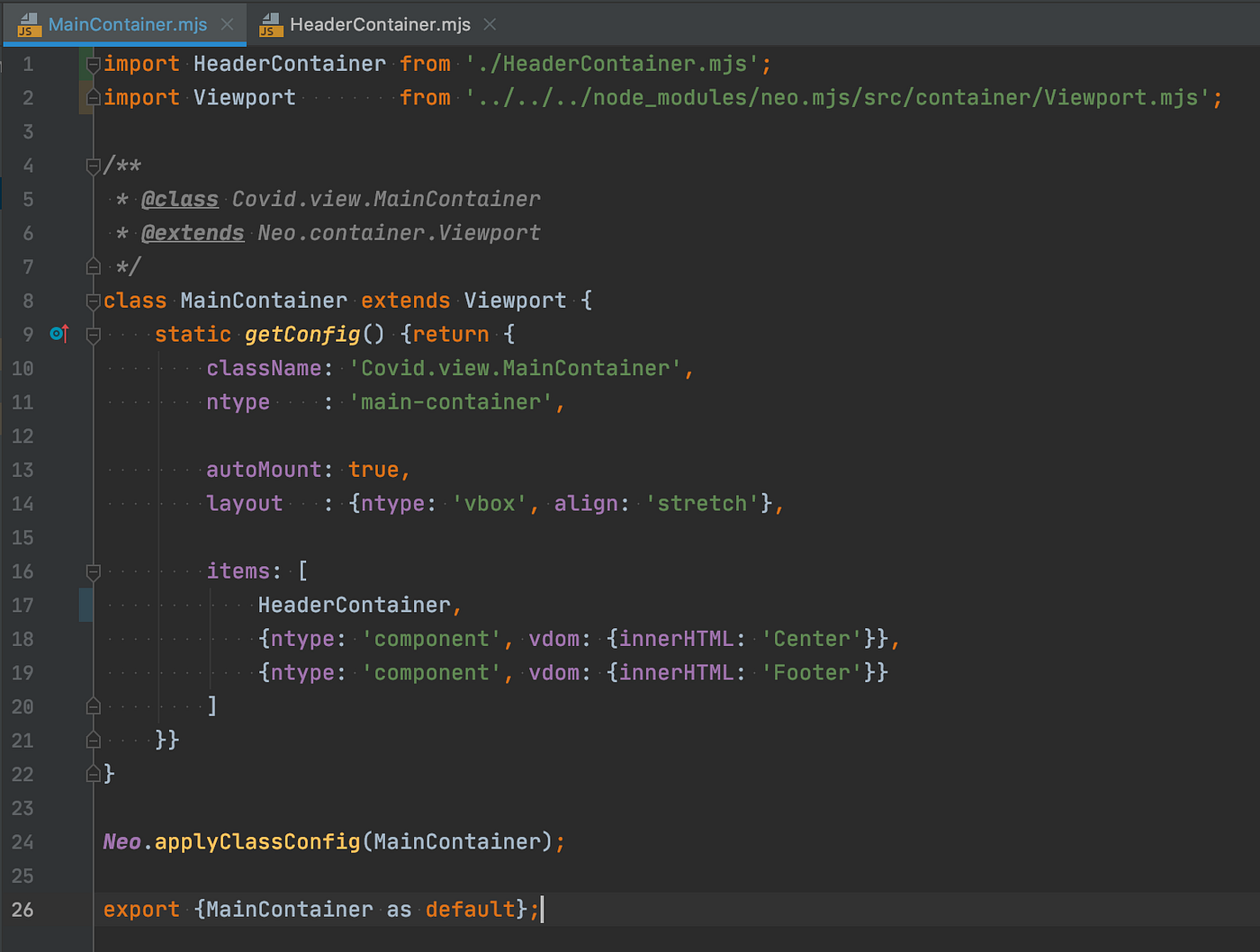Collapse the getConfig method fold at line 9
1260x952 pixels.
coord(93,333)
